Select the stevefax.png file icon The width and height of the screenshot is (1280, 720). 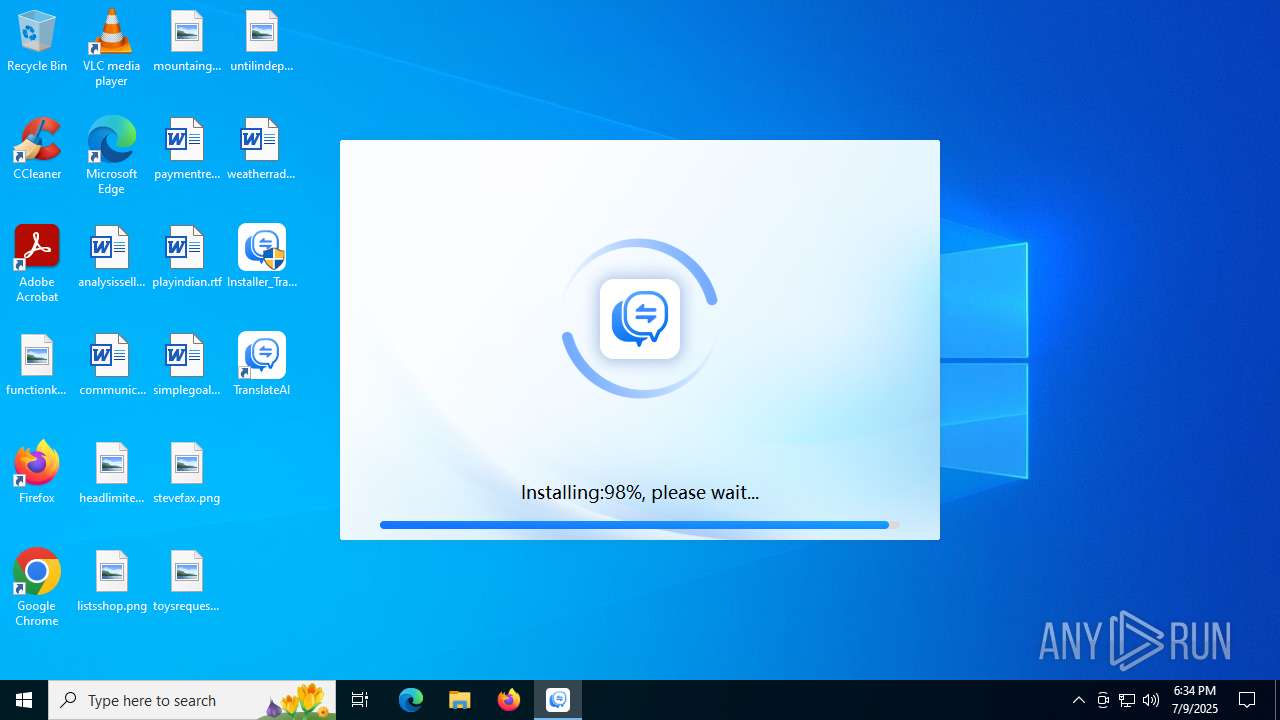point(187,474)
